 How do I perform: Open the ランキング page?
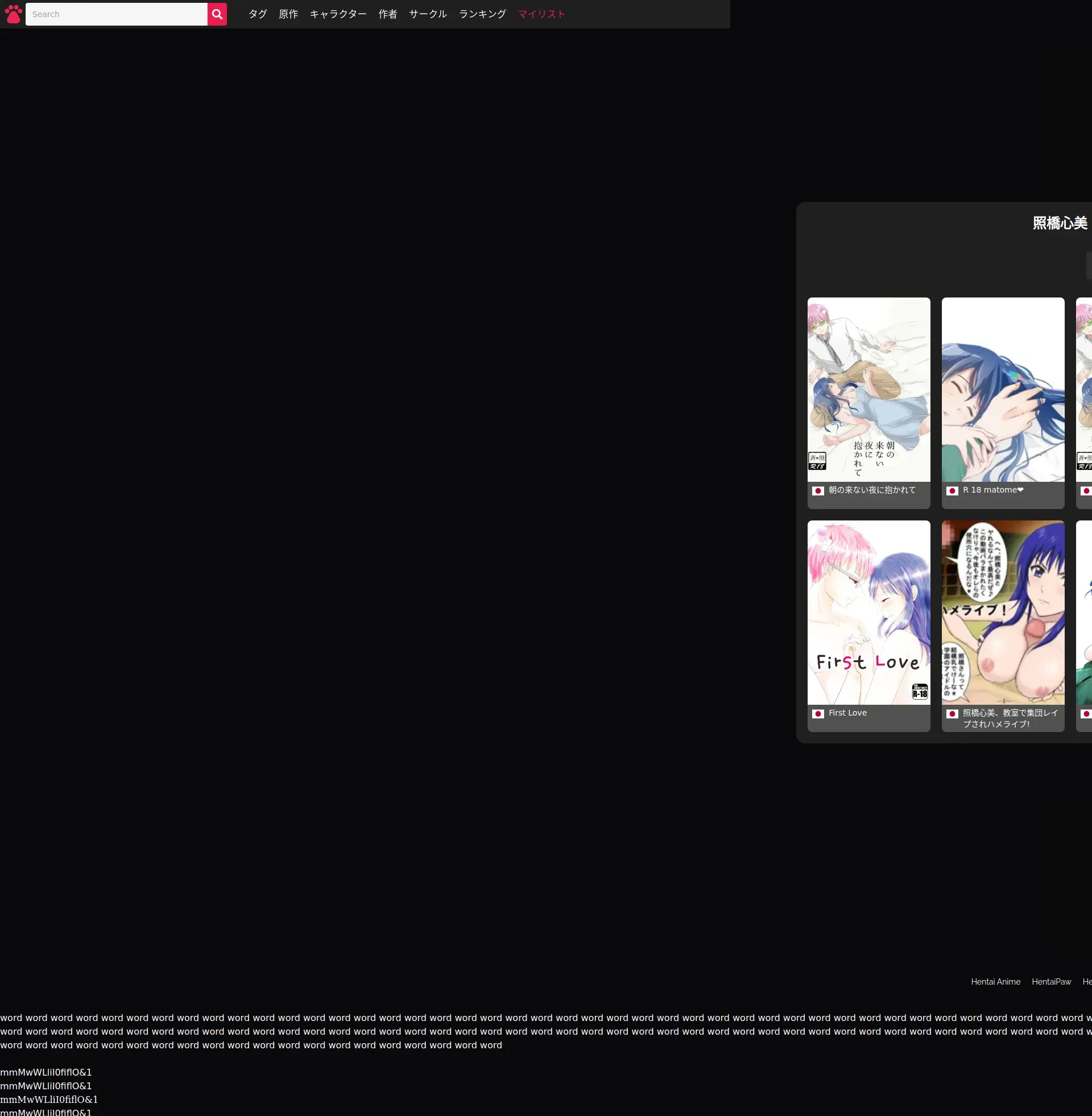[482, 14]
